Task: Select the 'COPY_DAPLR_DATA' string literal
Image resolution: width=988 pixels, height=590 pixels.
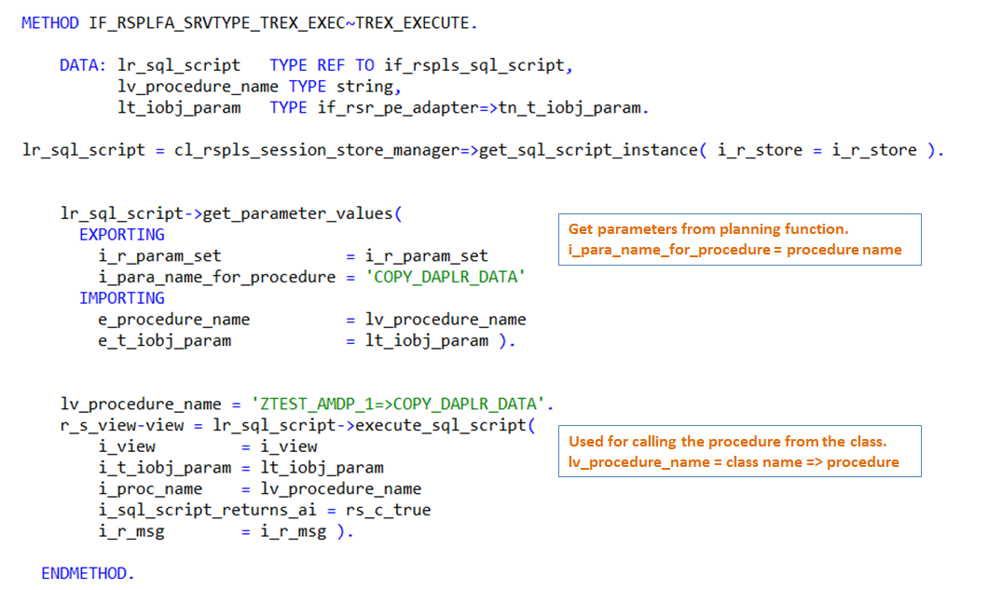Action: pos(445,277)
